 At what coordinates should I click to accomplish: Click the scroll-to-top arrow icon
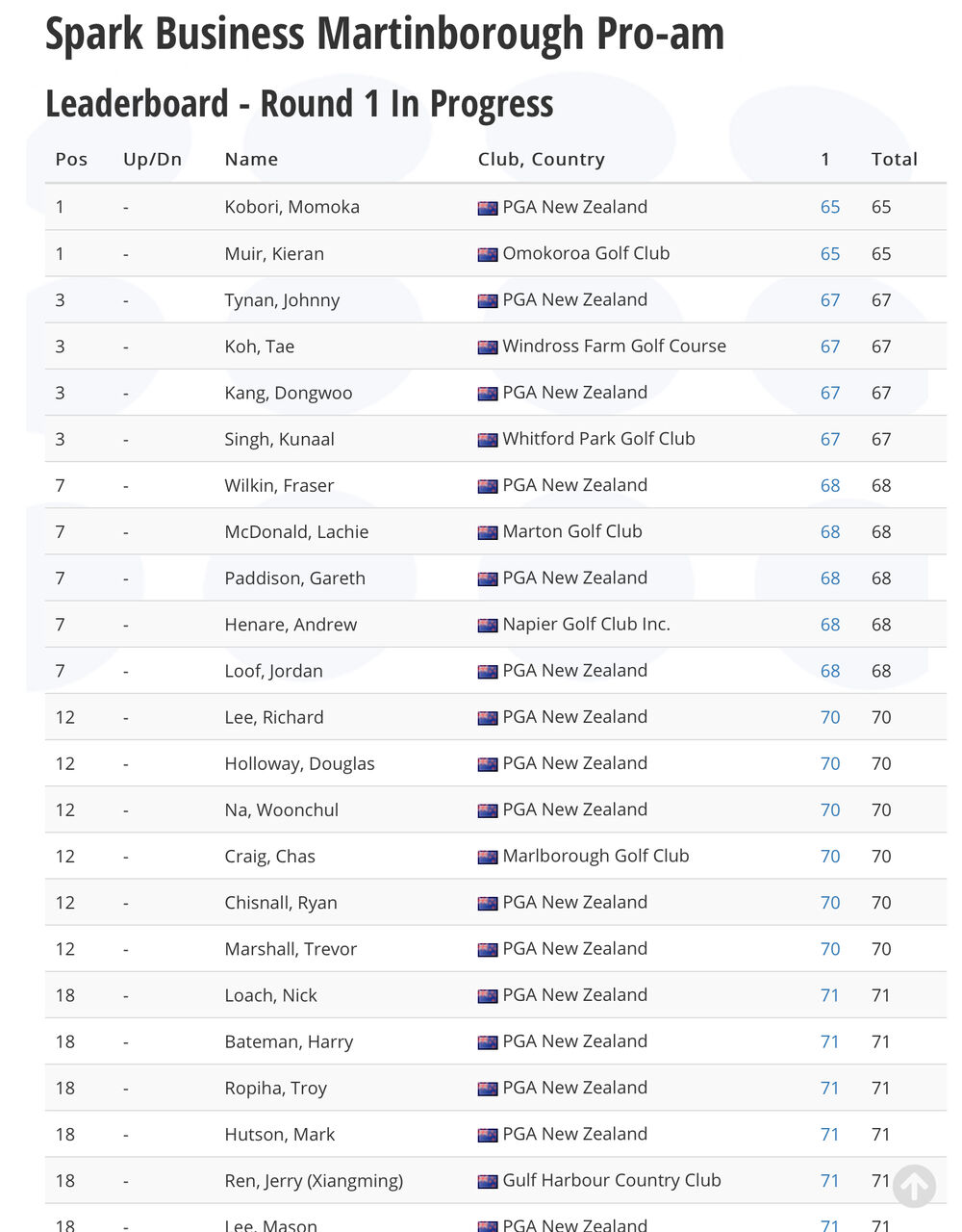coord(914,1186)
